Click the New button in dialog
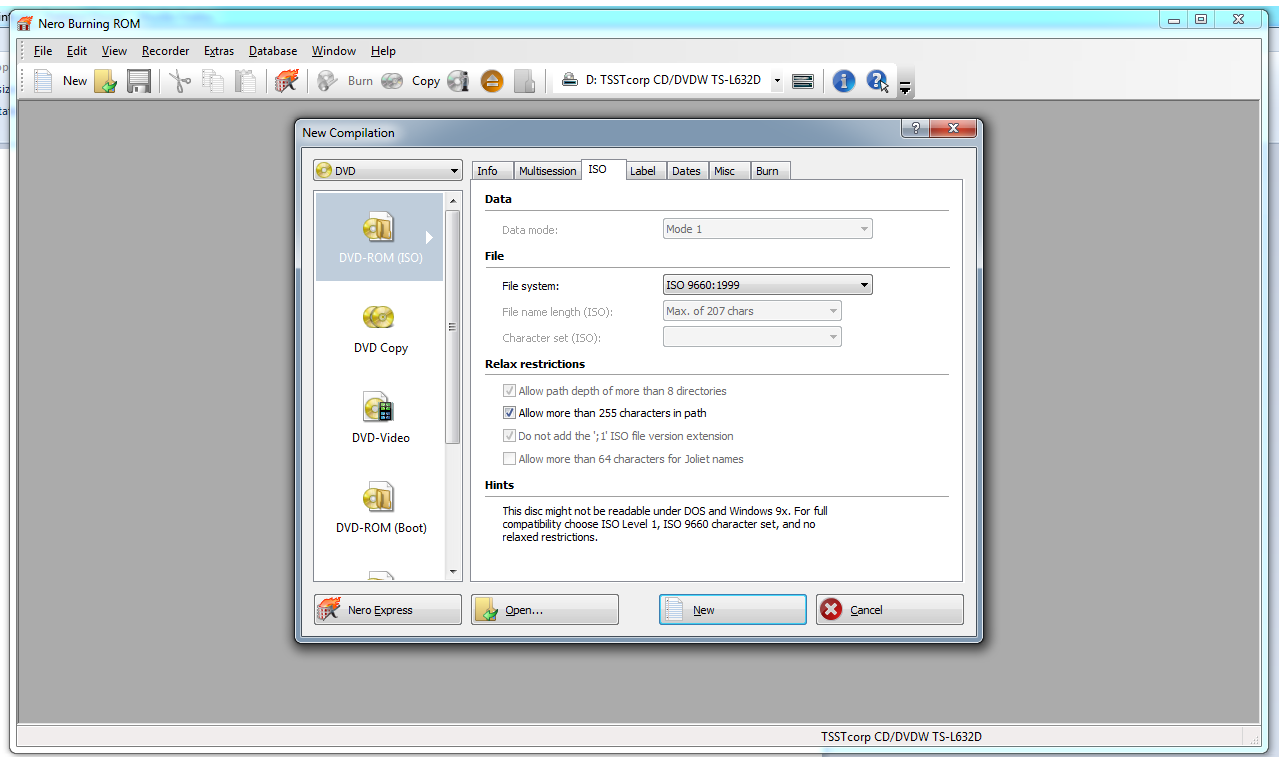 (733, 610)
